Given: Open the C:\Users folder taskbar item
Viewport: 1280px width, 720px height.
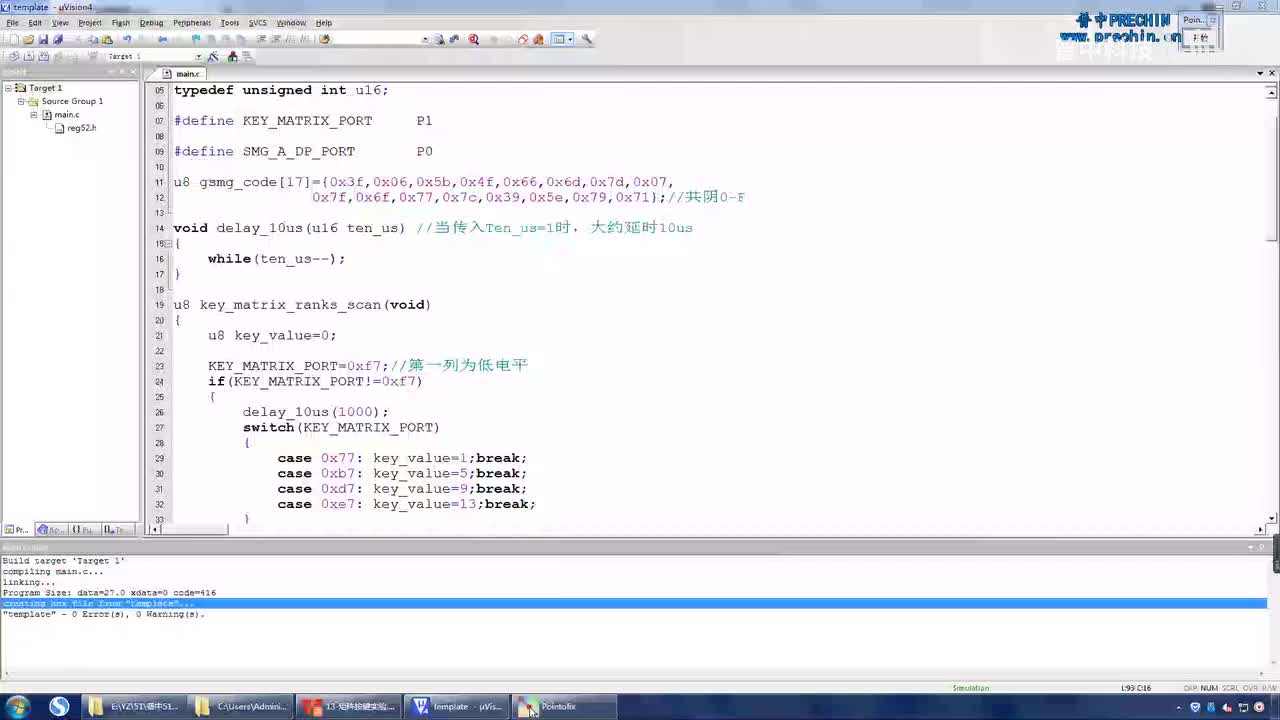Looking at the screenshot, I should click(243, 707).
